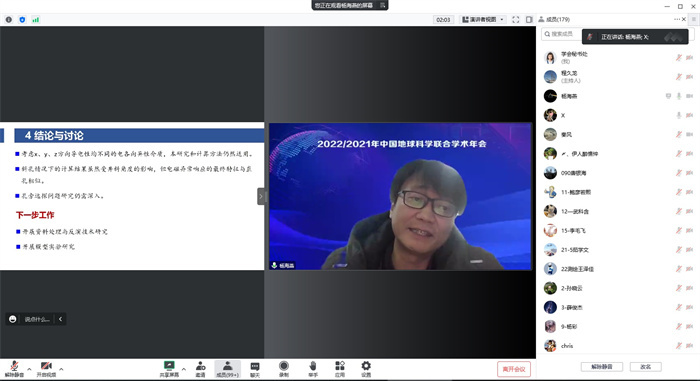Expand the arrow next to 解除静音
This screenshot has width=700, height=381.
point(29,369)
